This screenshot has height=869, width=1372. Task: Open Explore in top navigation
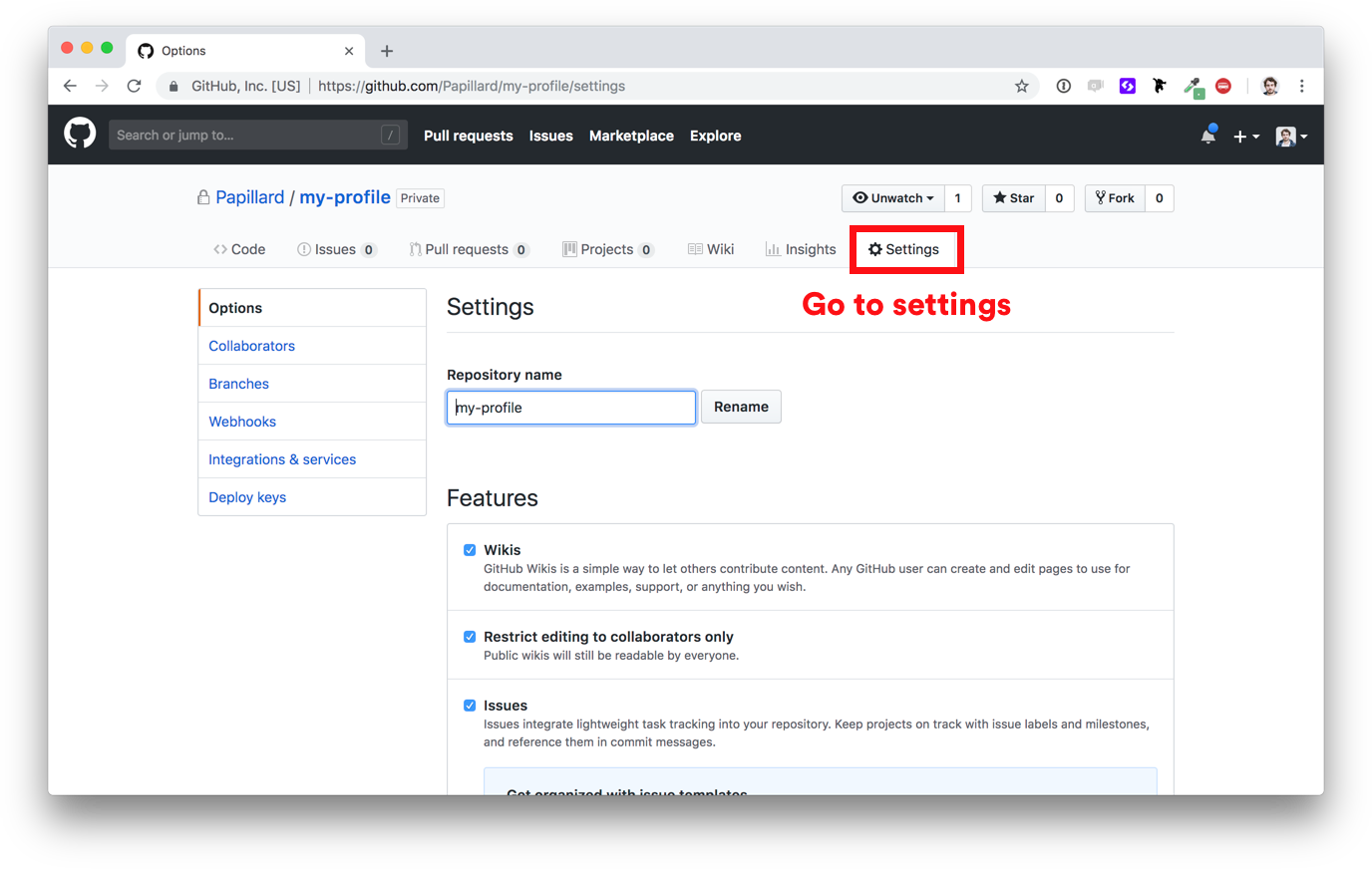coord(716,136)
